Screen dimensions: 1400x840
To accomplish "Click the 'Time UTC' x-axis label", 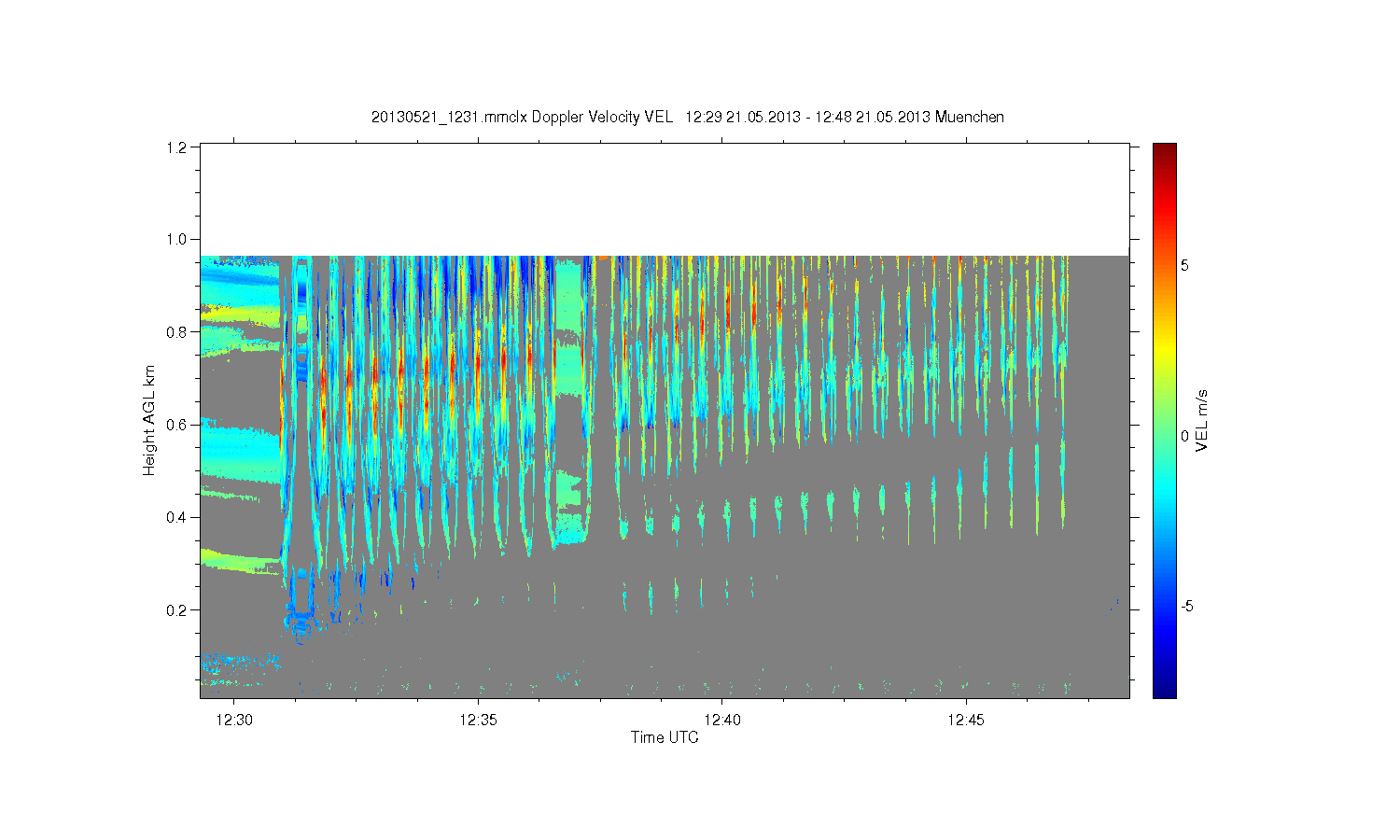I will click(x=665, y=737).
